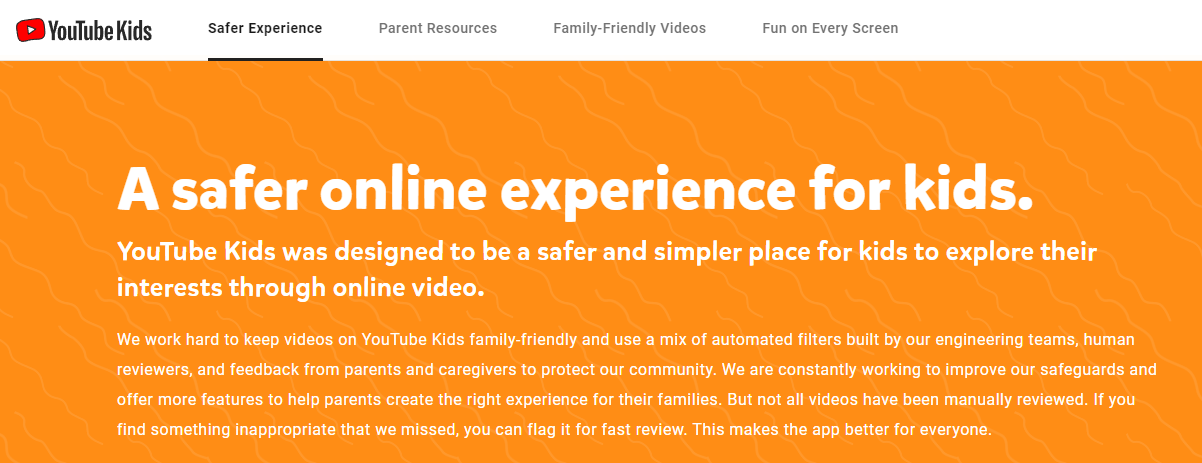Viewport: 1202px width, 463px height.
Task: Click the subheading line starting "YouTube Kids was designed"
Action: 607,252
